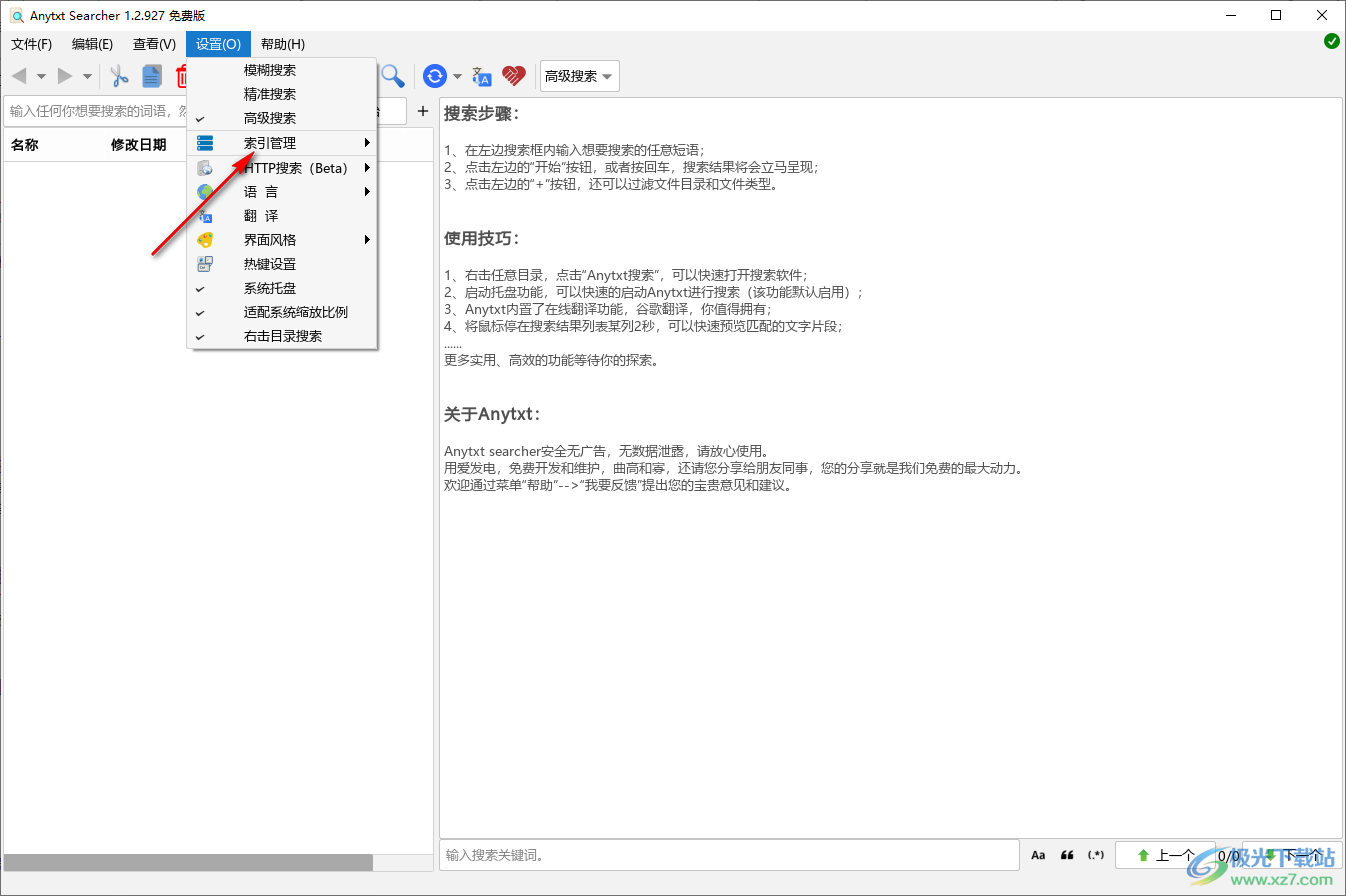Viewport: 1346px width, 896px height.
Task: Open the 索引管理 submenu
Action: click(282, 143)
